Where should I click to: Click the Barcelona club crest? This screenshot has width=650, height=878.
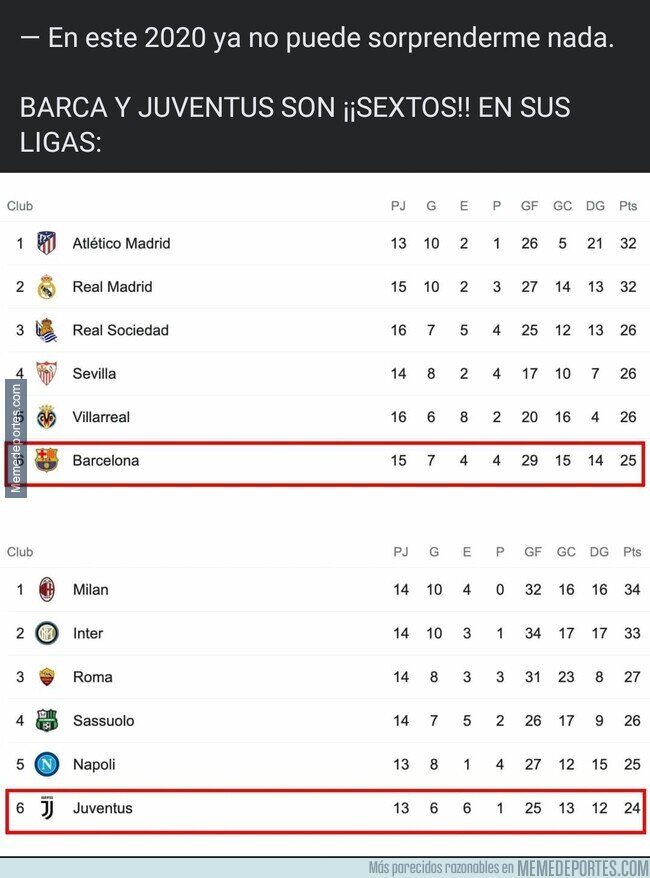click(46, 460)
